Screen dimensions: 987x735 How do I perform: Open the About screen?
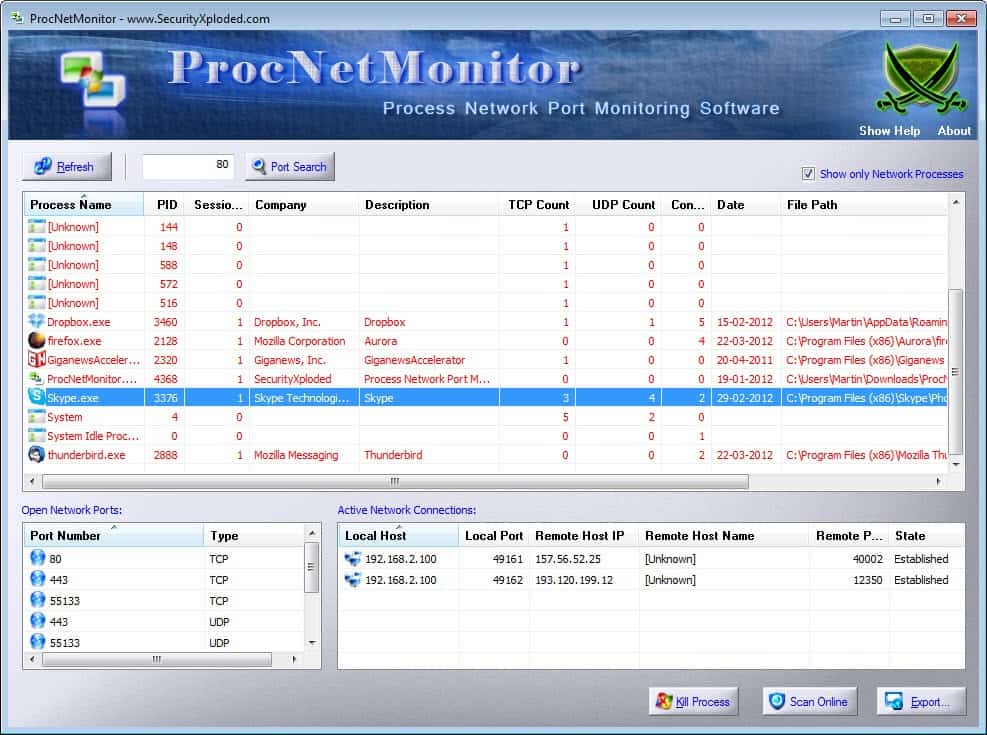pyautogui.click(x=953, y=130)
